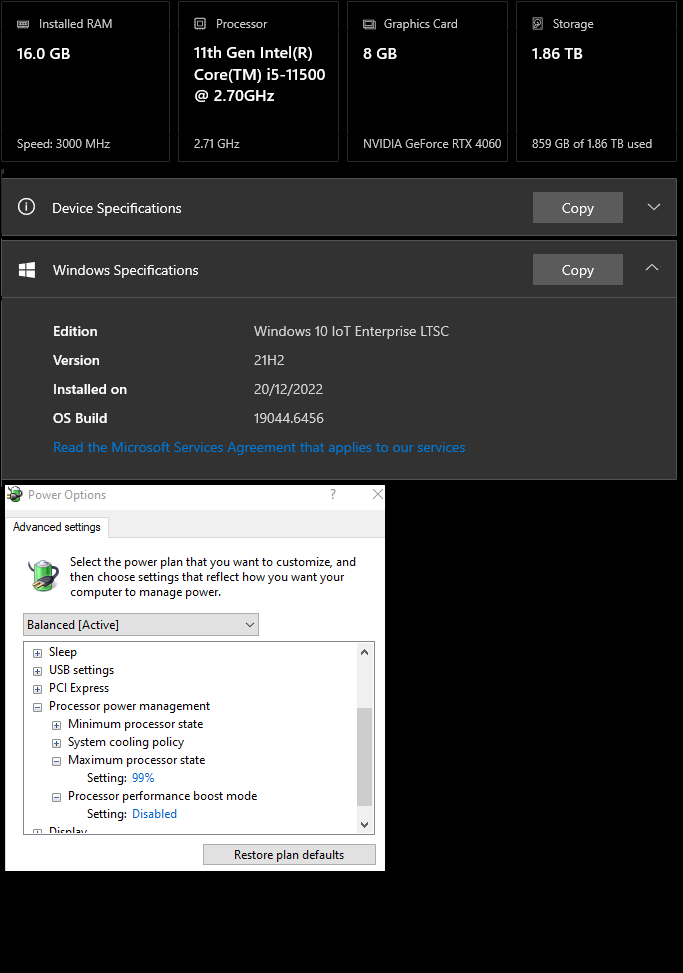The height and width of the screenshot is (973, 683).
Task: Click the Speed: 3000 MHz text
Action: 63,144
